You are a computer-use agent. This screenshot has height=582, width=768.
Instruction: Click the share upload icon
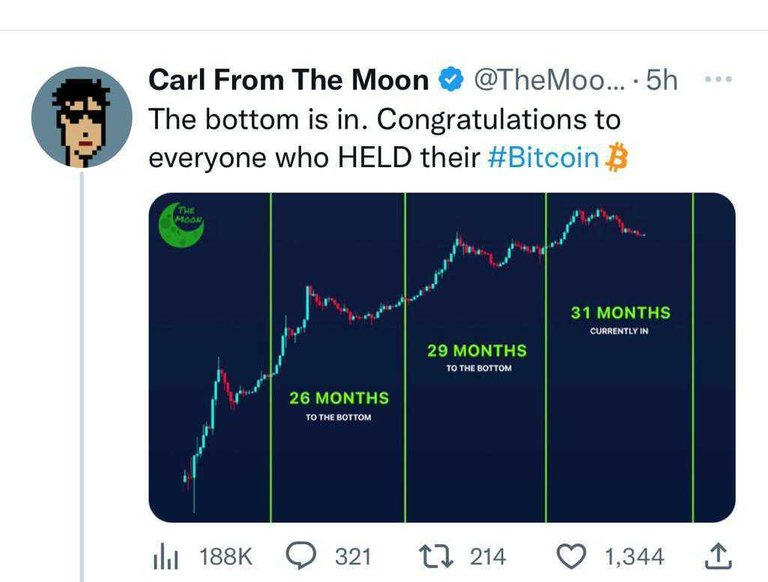point(716,555)
